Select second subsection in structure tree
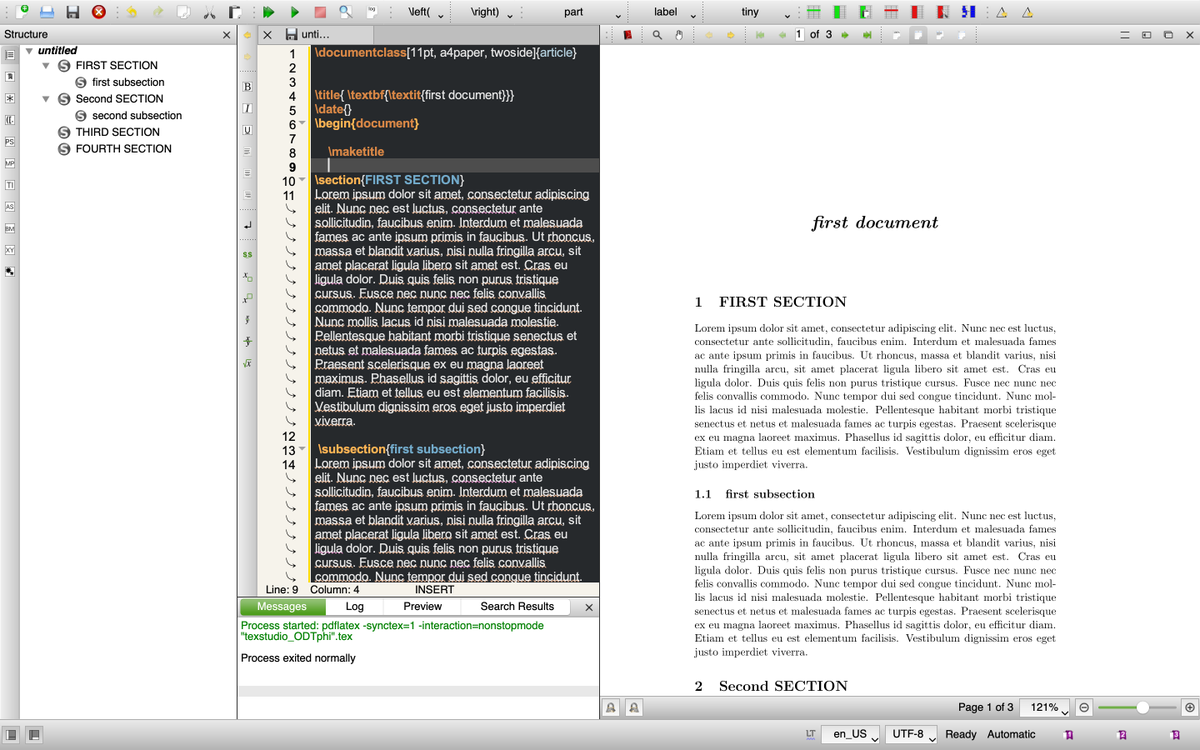Image resolution: width=1200 pixels, height=750 pixels. click(x=137, y=116)
